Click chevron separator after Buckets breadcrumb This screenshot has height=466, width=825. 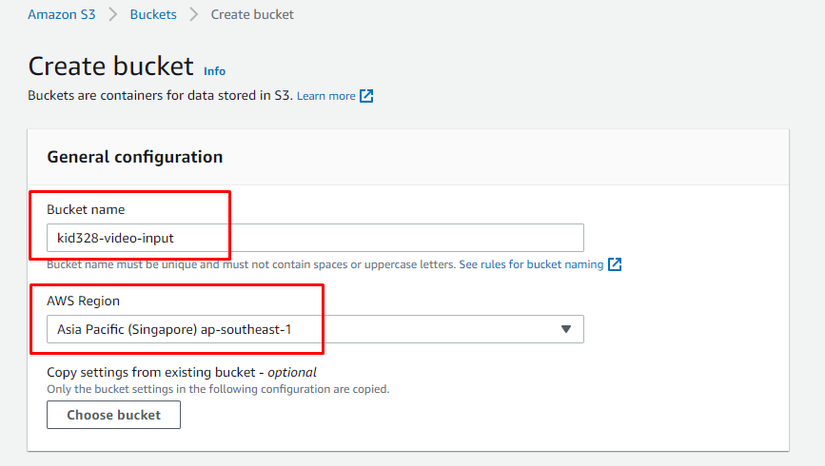pos(193,15)
